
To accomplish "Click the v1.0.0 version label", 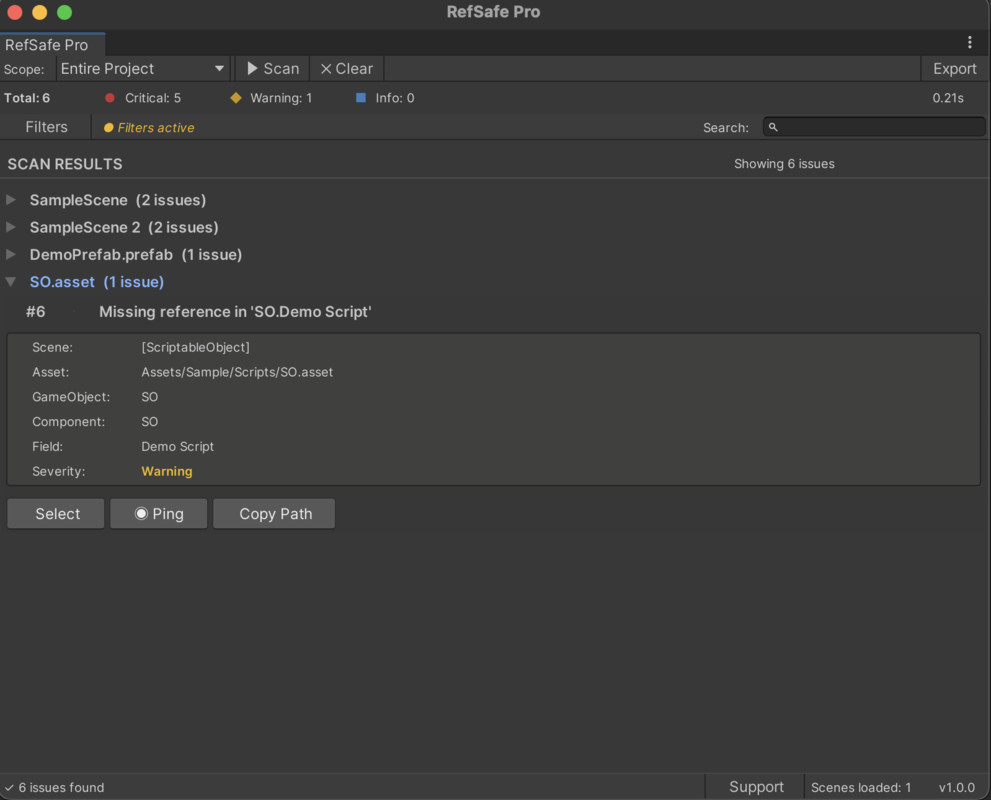I will [957, 787].
